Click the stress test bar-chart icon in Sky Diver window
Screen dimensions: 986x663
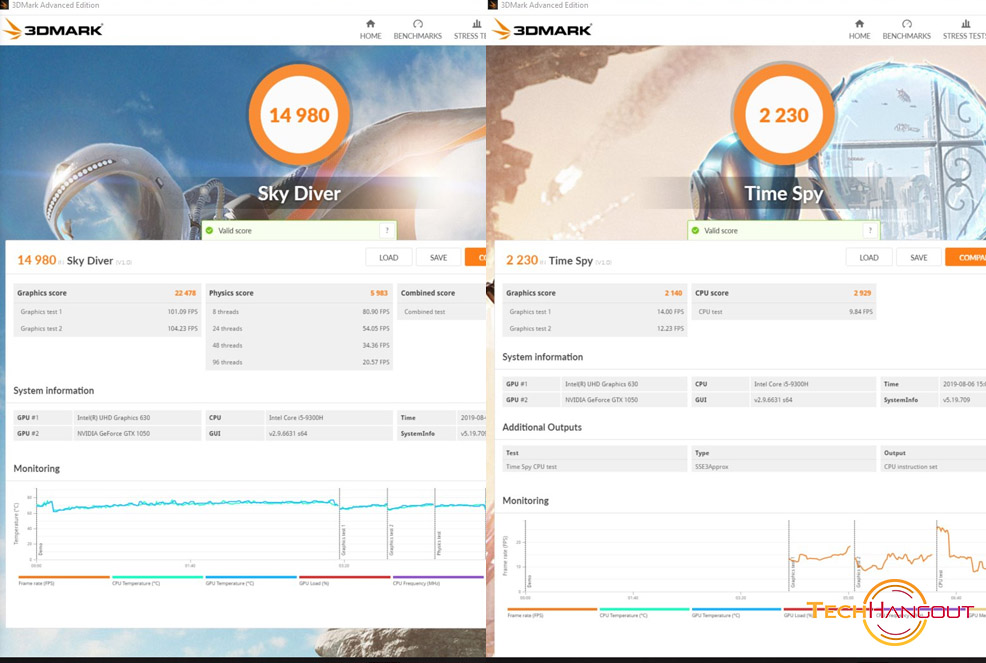click(x=477, y=24)
